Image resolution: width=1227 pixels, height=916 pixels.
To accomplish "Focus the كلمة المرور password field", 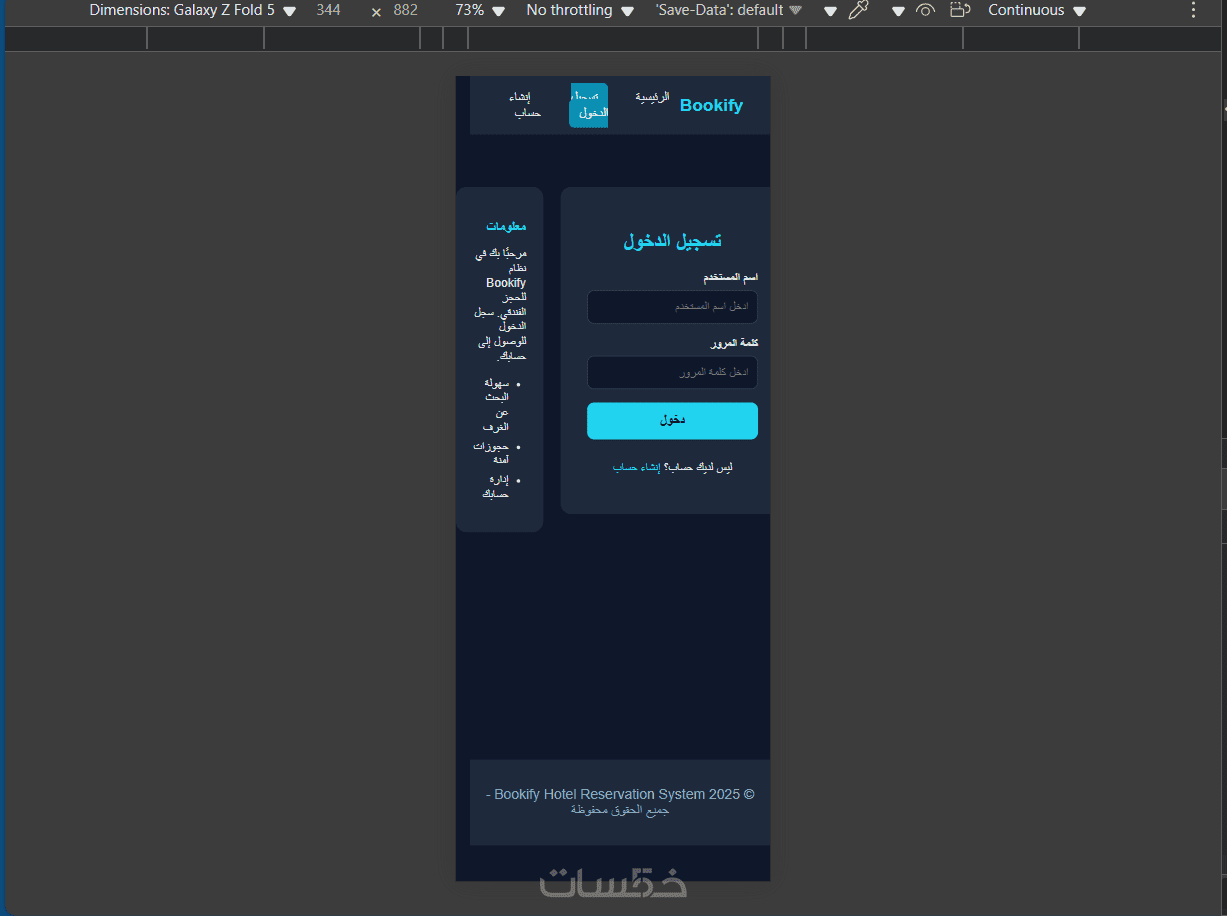I will pyautogui.click(x=672, y=372).
